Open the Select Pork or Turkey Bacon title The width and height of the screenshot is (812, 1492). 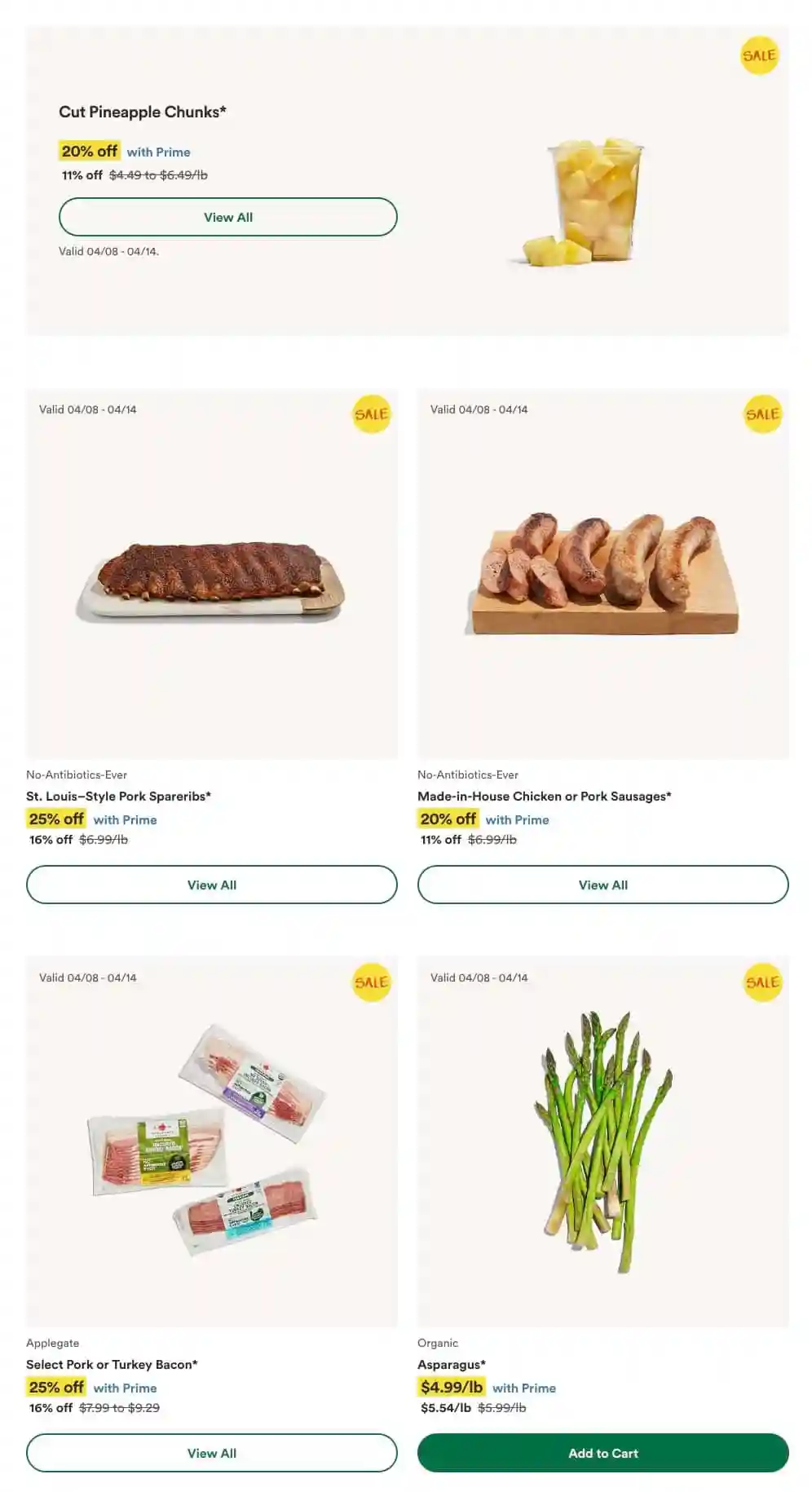112,1365
